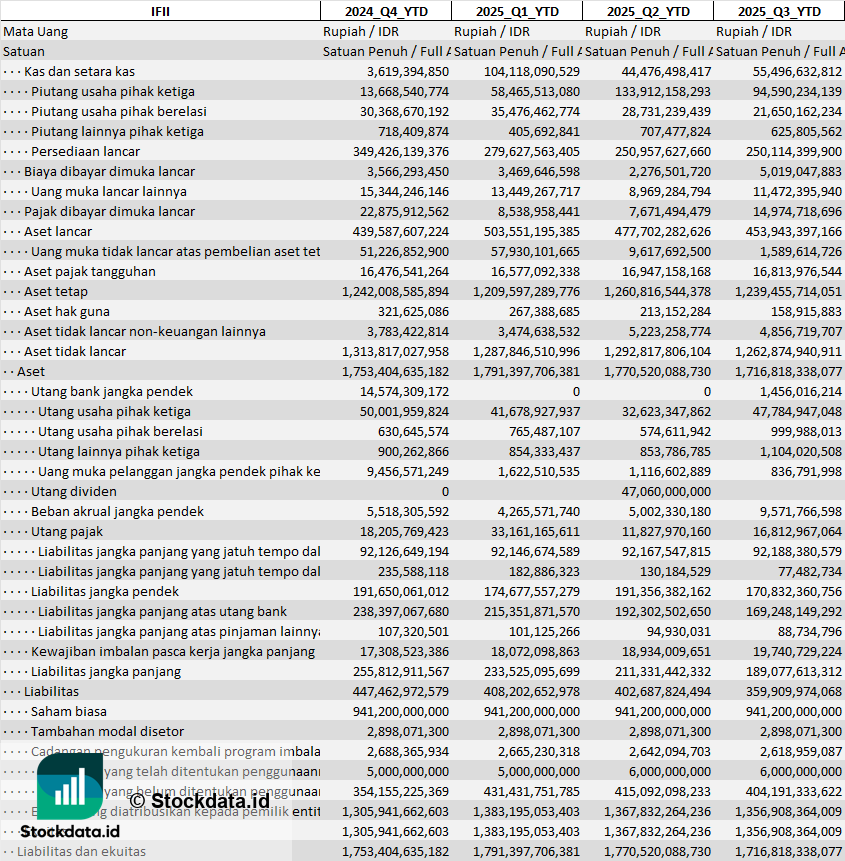Click value 2,688,365,934 in 2024_Q4_YTD

click(x=408, y=752)
